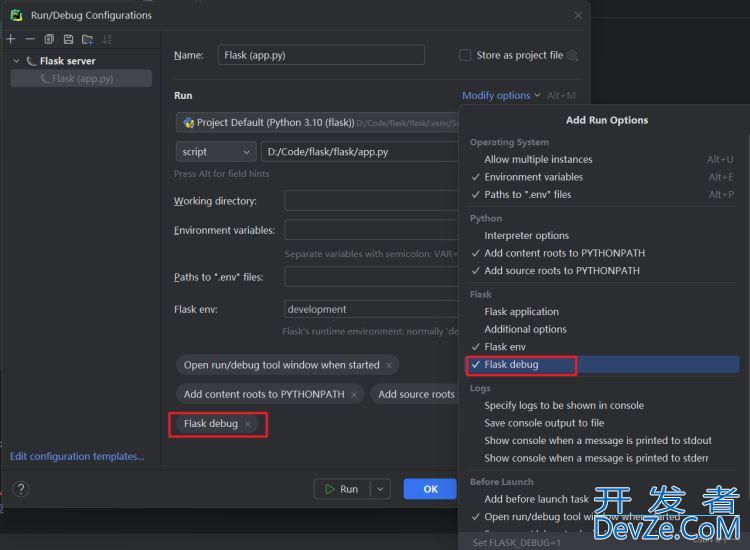This screenshot has width=750, height=550.
Task: Remove the Add content roots to PYTHONPATH chip
Action: click(x=354, y=395)
